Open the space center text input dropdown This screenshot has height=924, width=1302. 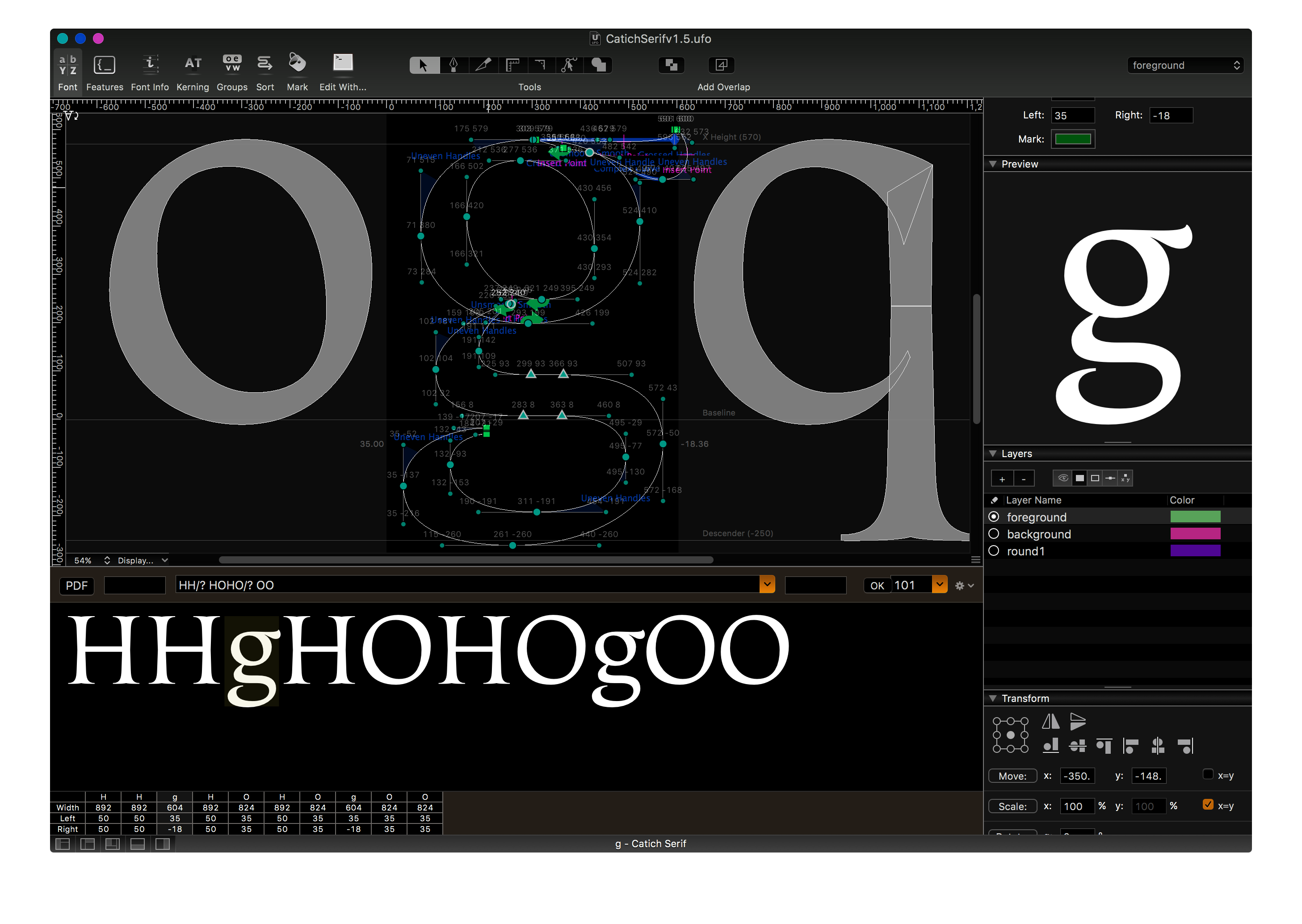[767, 585]
